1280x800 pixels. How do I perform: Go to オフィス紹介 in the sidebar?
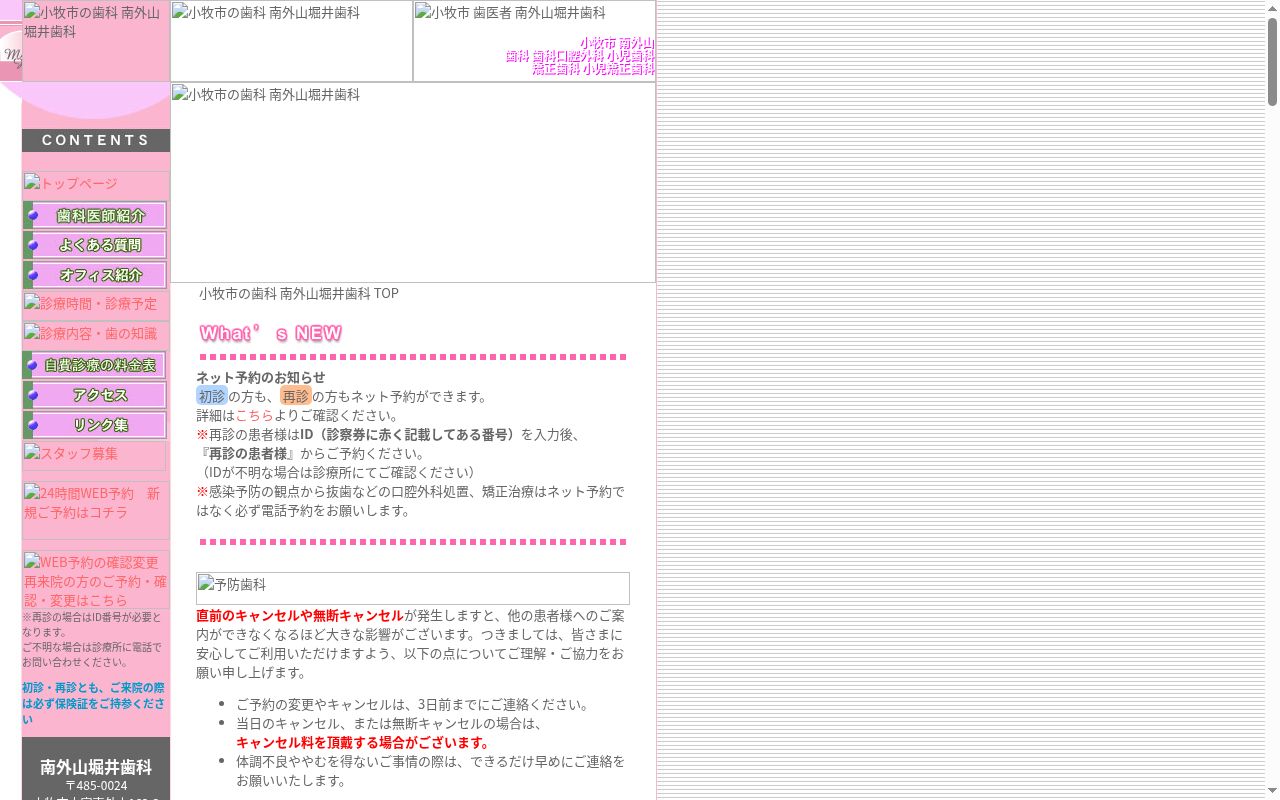click(95, 275)
